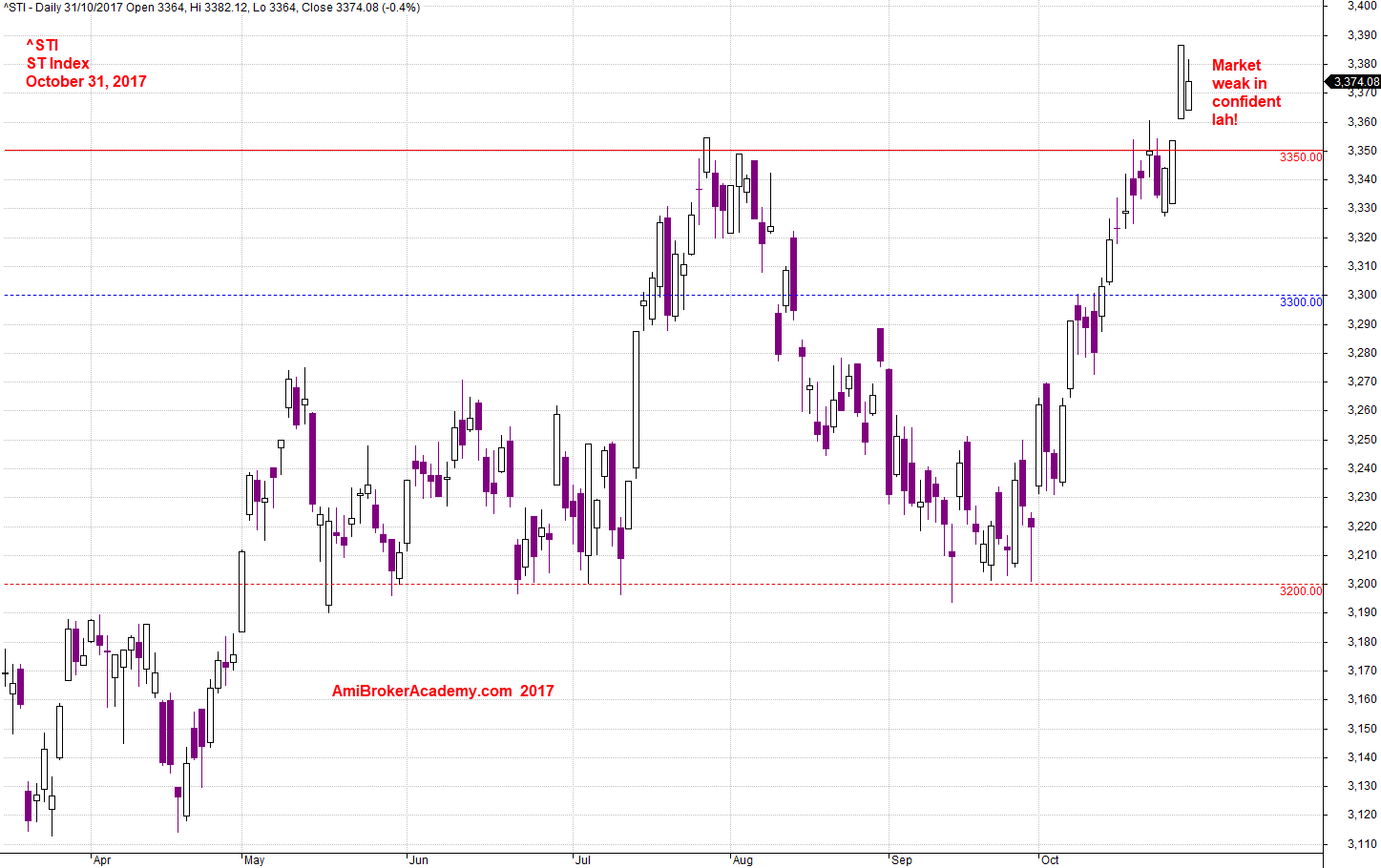Click the chart title line with OHLC values
Screen dimensions: 1381x868
tap(211, 7)
